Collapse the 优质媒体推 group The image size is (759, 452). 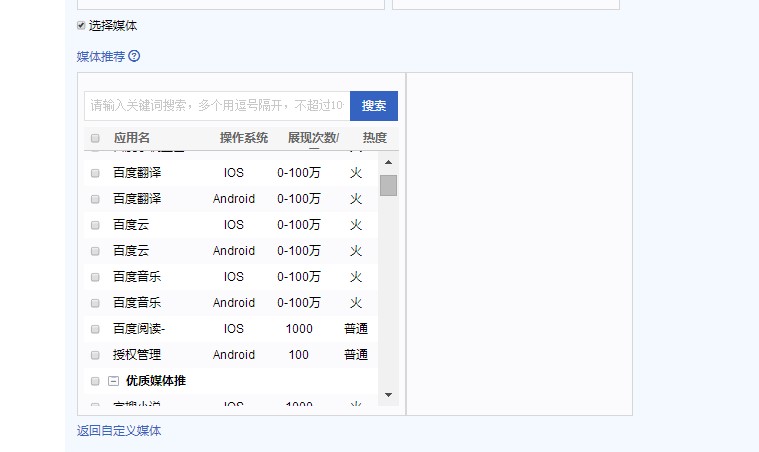(113, 381)
